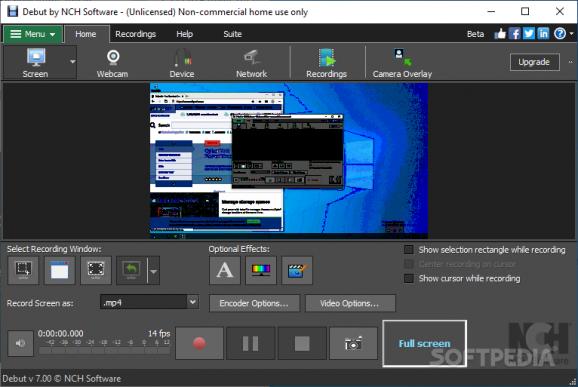This screenshot has height=387, width=578.
Task: Click the screen preview thumbnail
Action: [289, 161]
